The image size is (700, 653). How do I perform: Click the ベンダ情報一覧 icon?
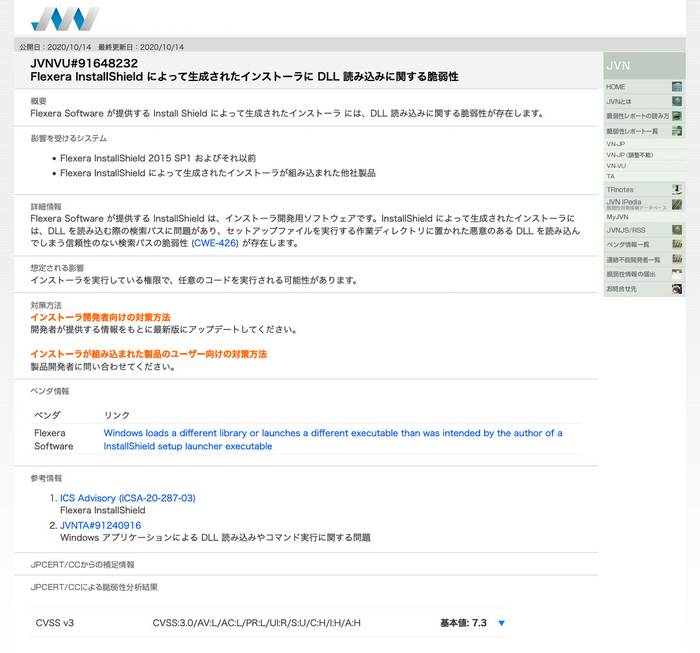tap(677, 245)
